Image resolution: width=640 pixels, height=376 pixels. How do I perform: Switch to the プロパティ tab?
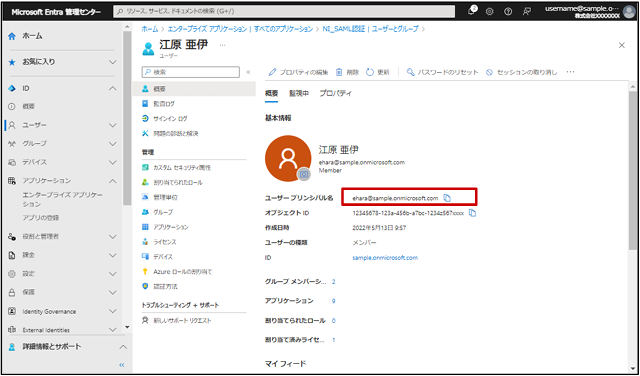[x=336, y=93]
